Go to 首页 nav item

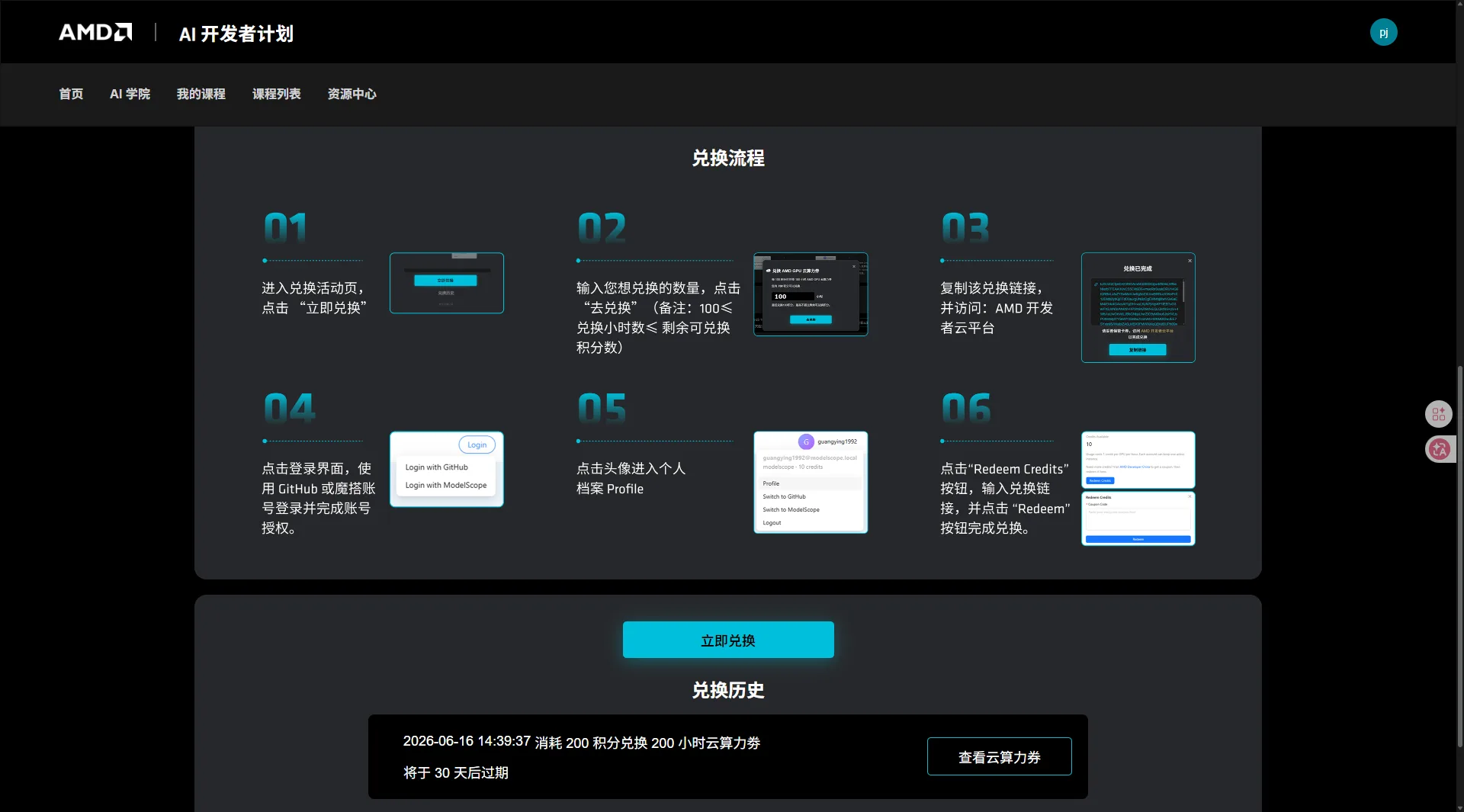71,94
